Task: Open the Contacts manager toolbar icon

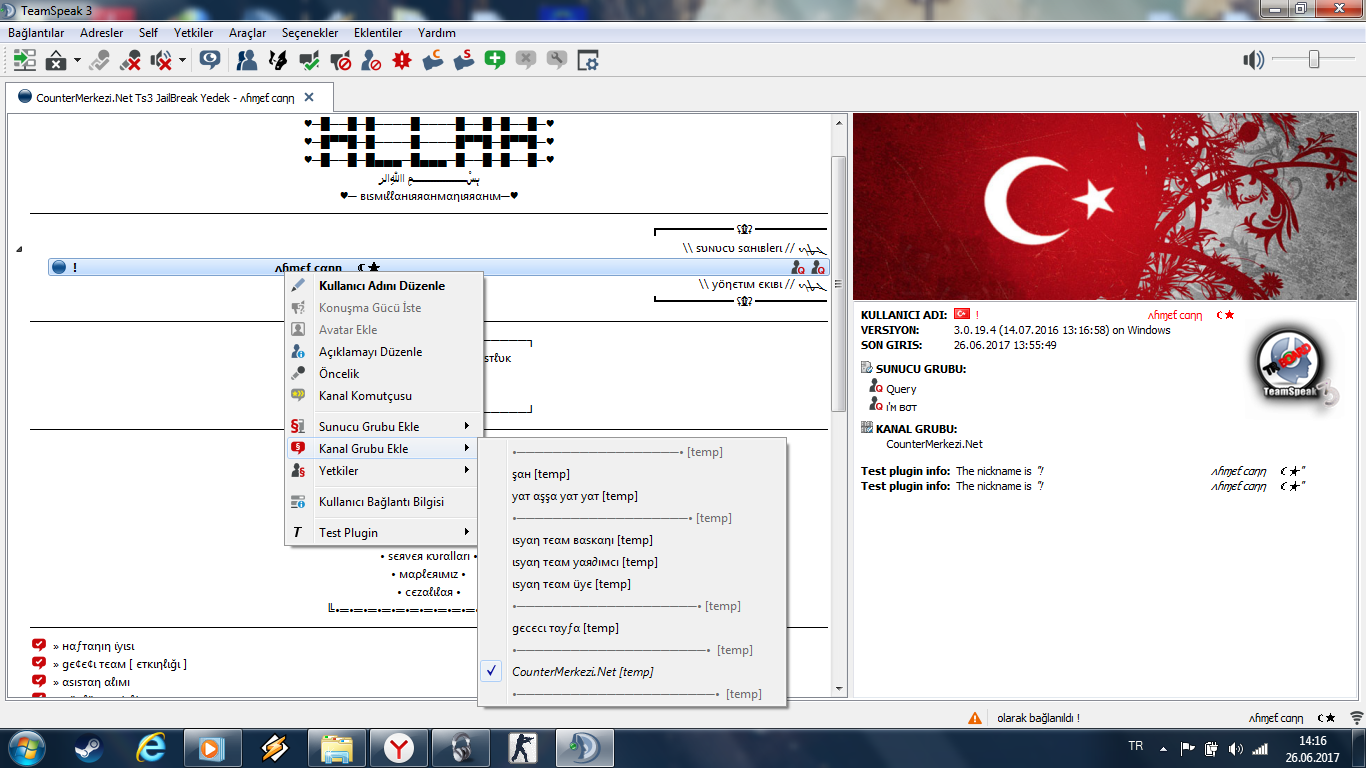Action: (247, 60)
